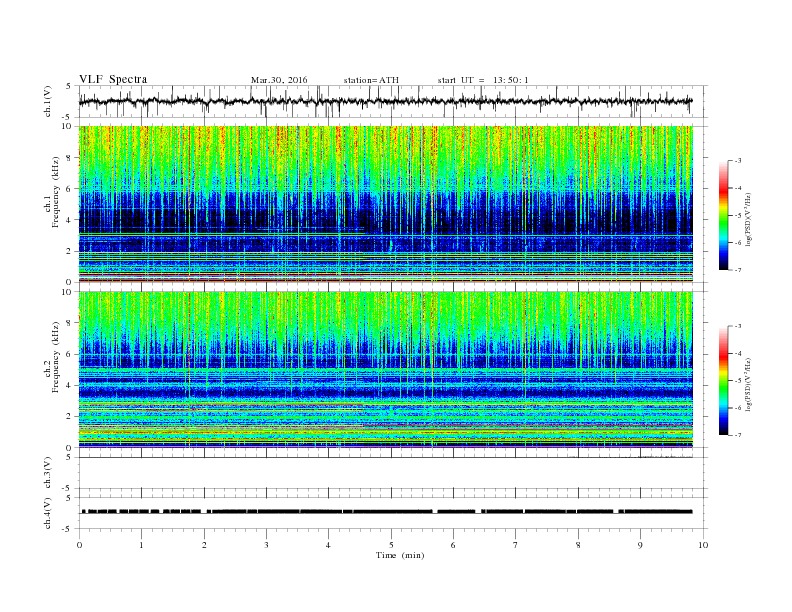The width and height of the screenshot is (792, 612).
Task: Click time-axis tick label "7"
Action: pos(516,545)
